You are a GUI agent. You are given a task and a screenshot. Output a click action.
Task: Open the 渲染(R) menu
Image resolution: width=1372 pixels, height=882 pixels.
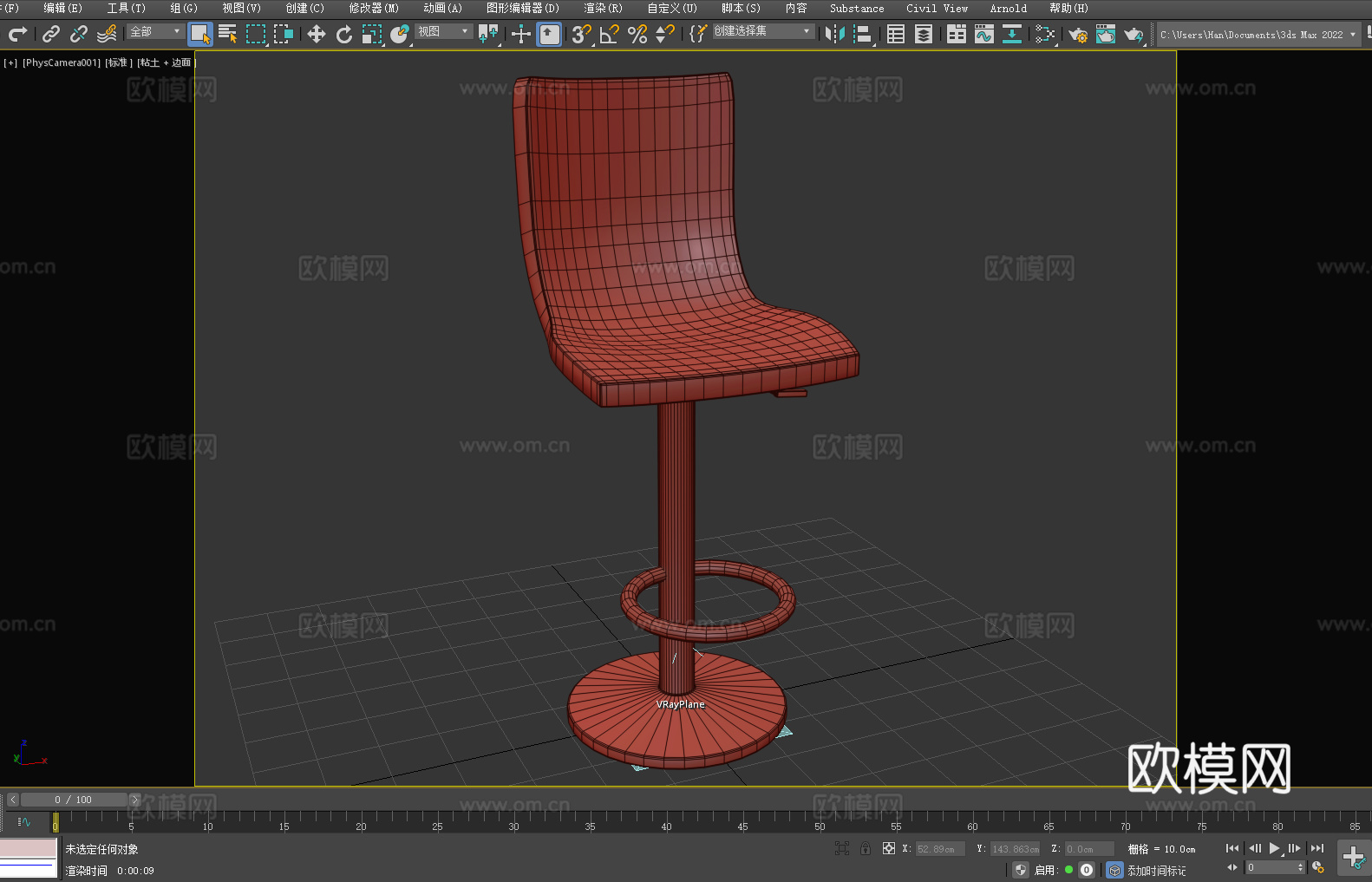603,8
